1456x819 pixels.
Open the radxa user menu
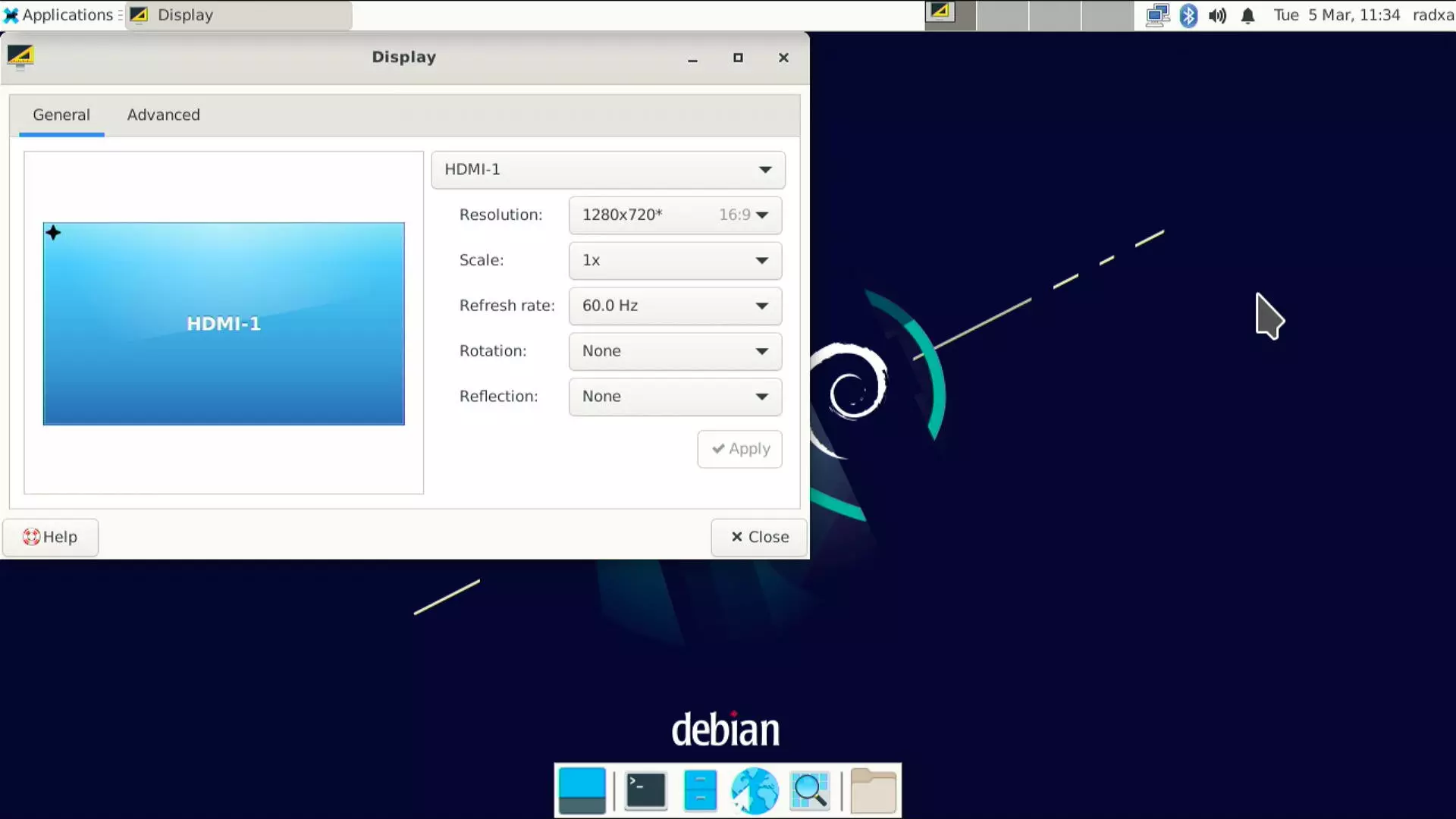(1432, 15)
